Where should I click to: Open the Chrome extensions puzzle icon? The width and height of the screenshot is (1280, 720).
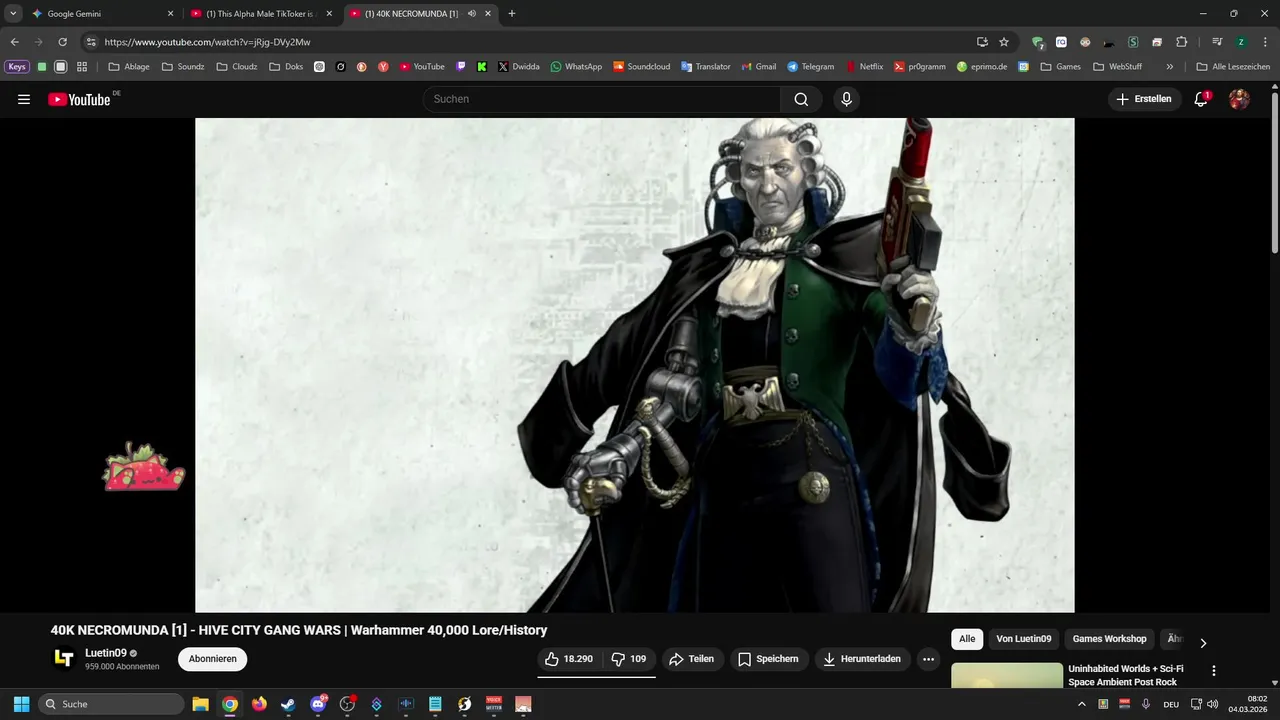coord(1181,42)
